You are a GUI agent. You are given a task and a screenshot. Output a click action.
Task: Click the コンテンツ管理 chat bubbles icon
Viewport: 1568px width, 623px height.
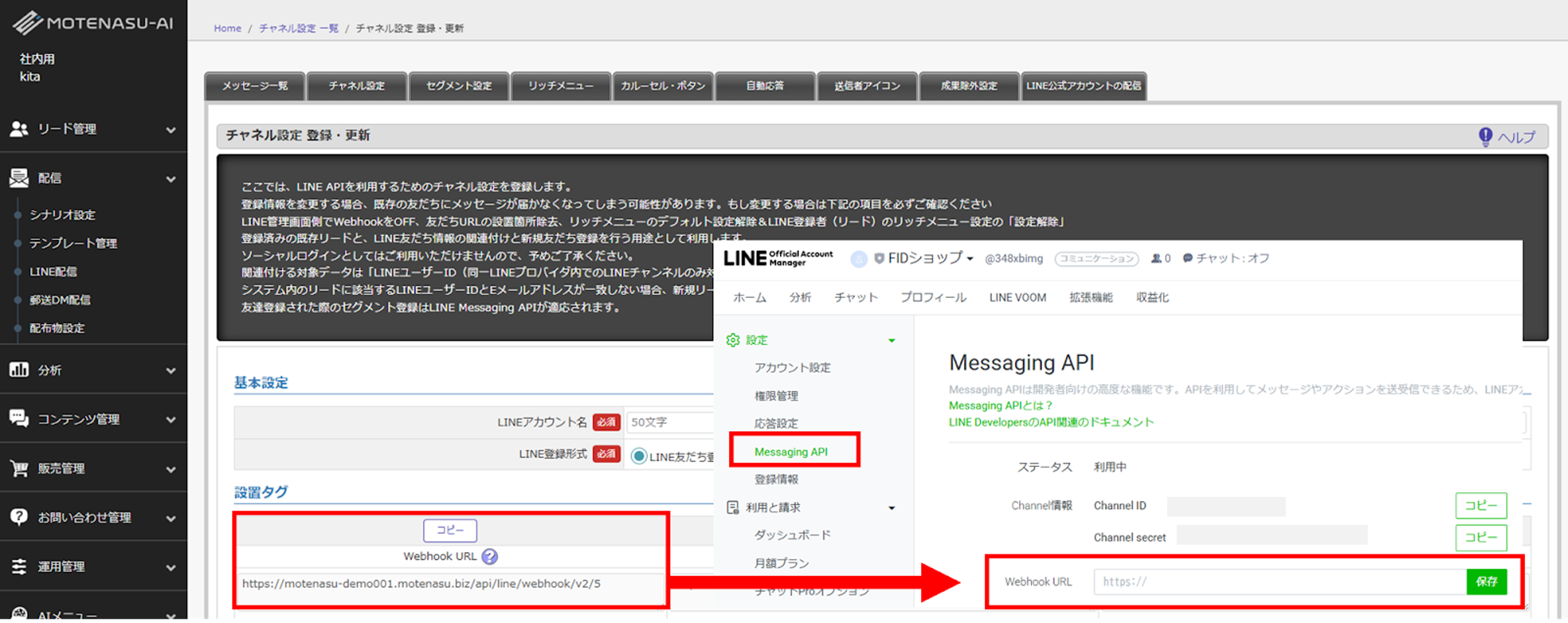coord(19,418)
